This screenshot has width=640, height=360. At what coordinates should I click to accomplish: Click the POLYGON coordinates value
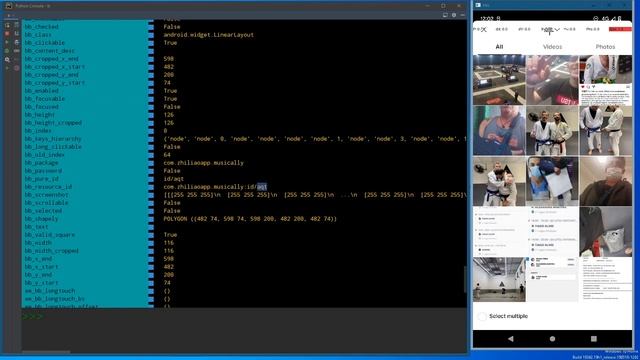[250, 219]
